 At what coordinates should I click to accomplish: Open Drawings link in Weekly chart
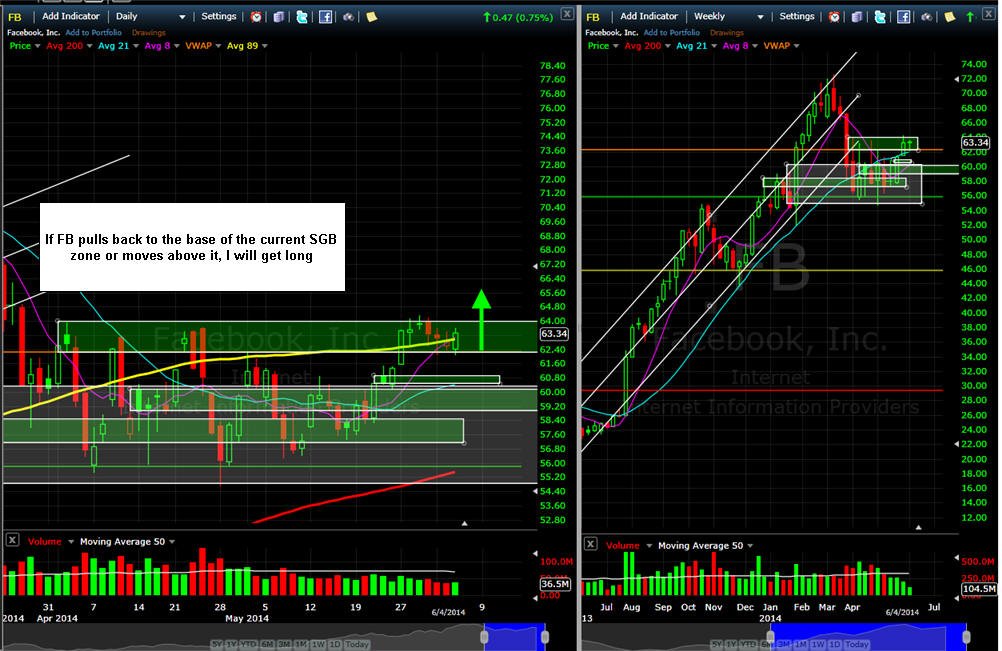coord(727,32)
